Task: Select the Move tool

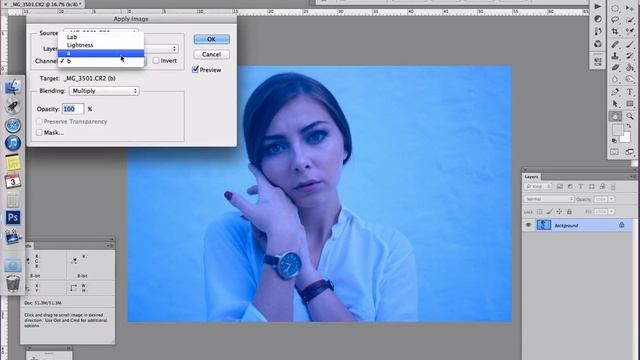Action: (x=630, y=8)
